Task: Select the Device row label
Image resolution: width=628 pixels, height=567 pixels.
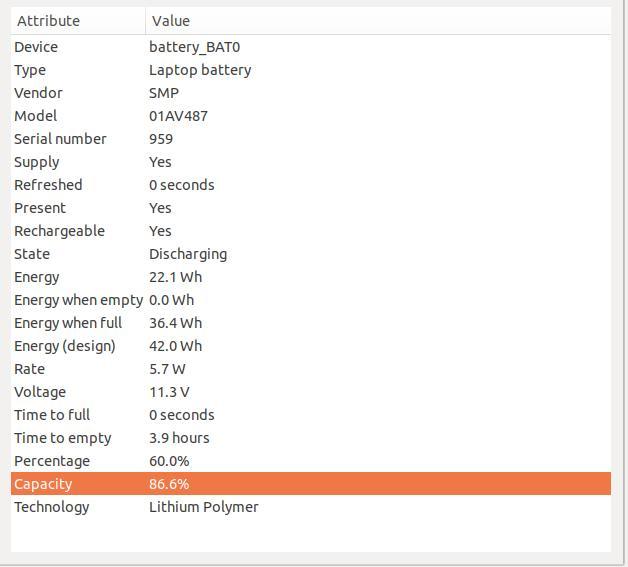Action: coord(36,47)
